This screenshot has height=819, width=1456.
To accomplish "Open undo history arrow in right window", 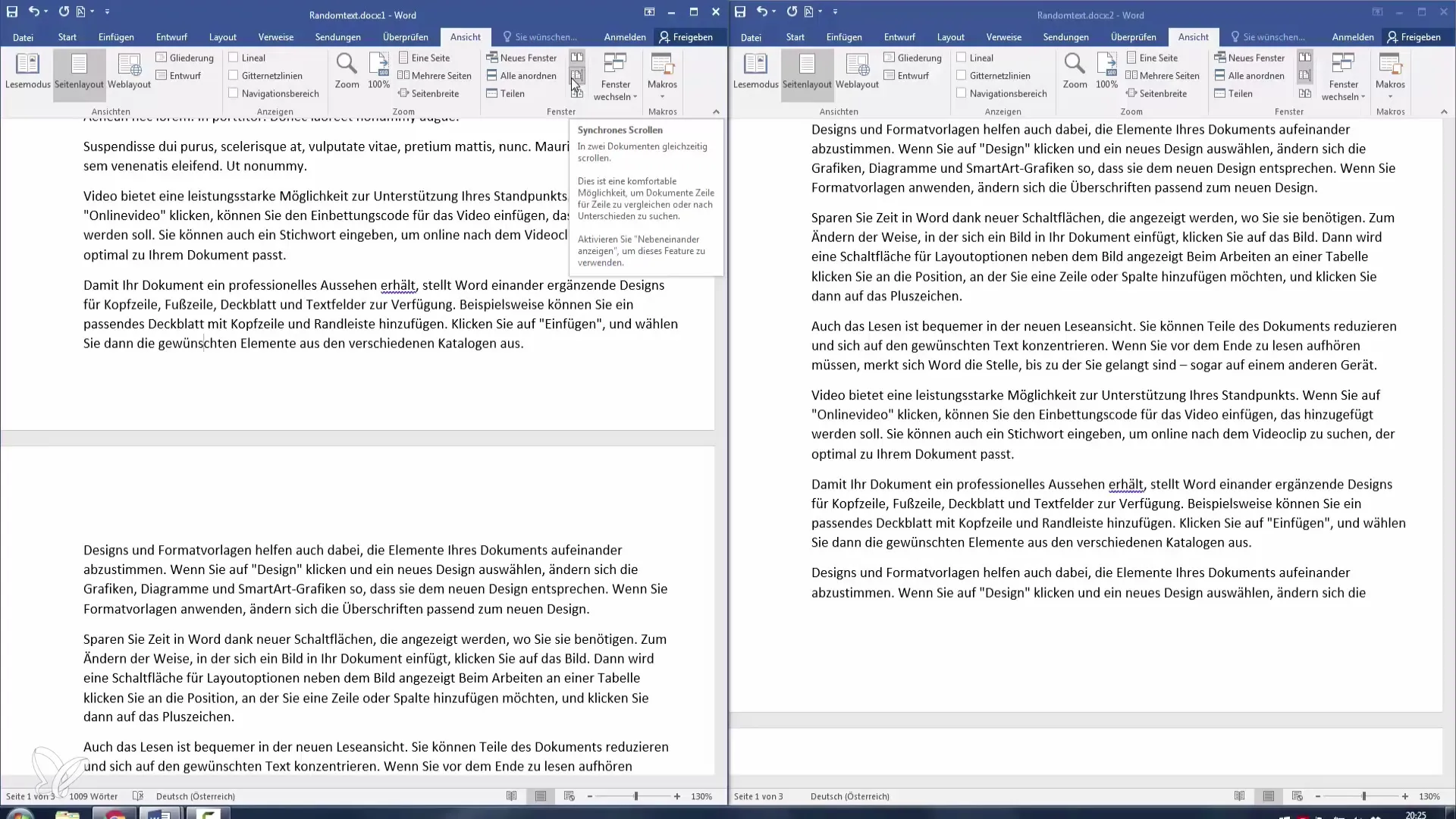I will [x=774, y=12].
